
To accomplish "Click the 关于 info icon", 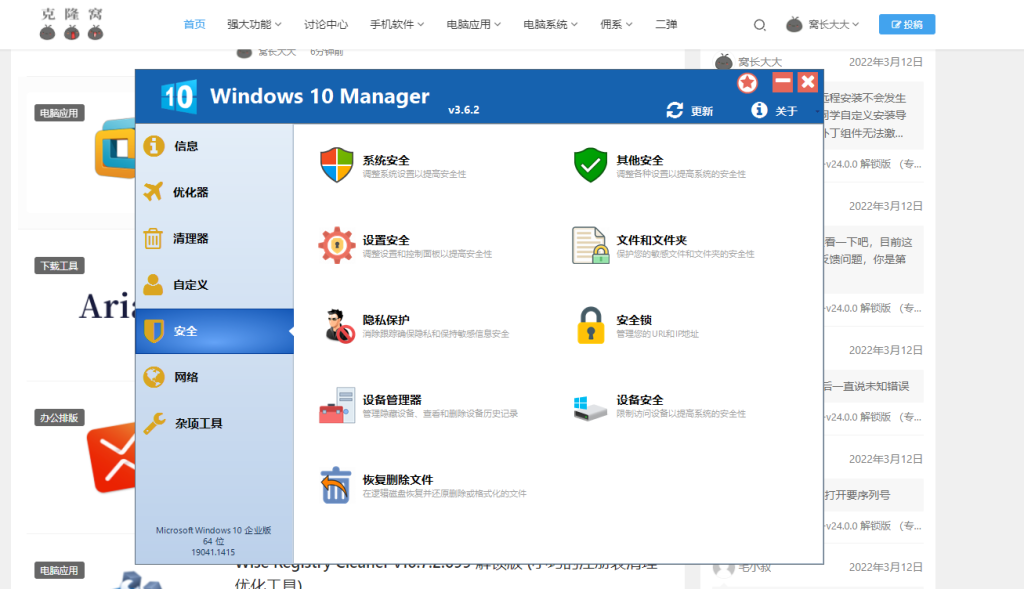I will tap(759, 110).
